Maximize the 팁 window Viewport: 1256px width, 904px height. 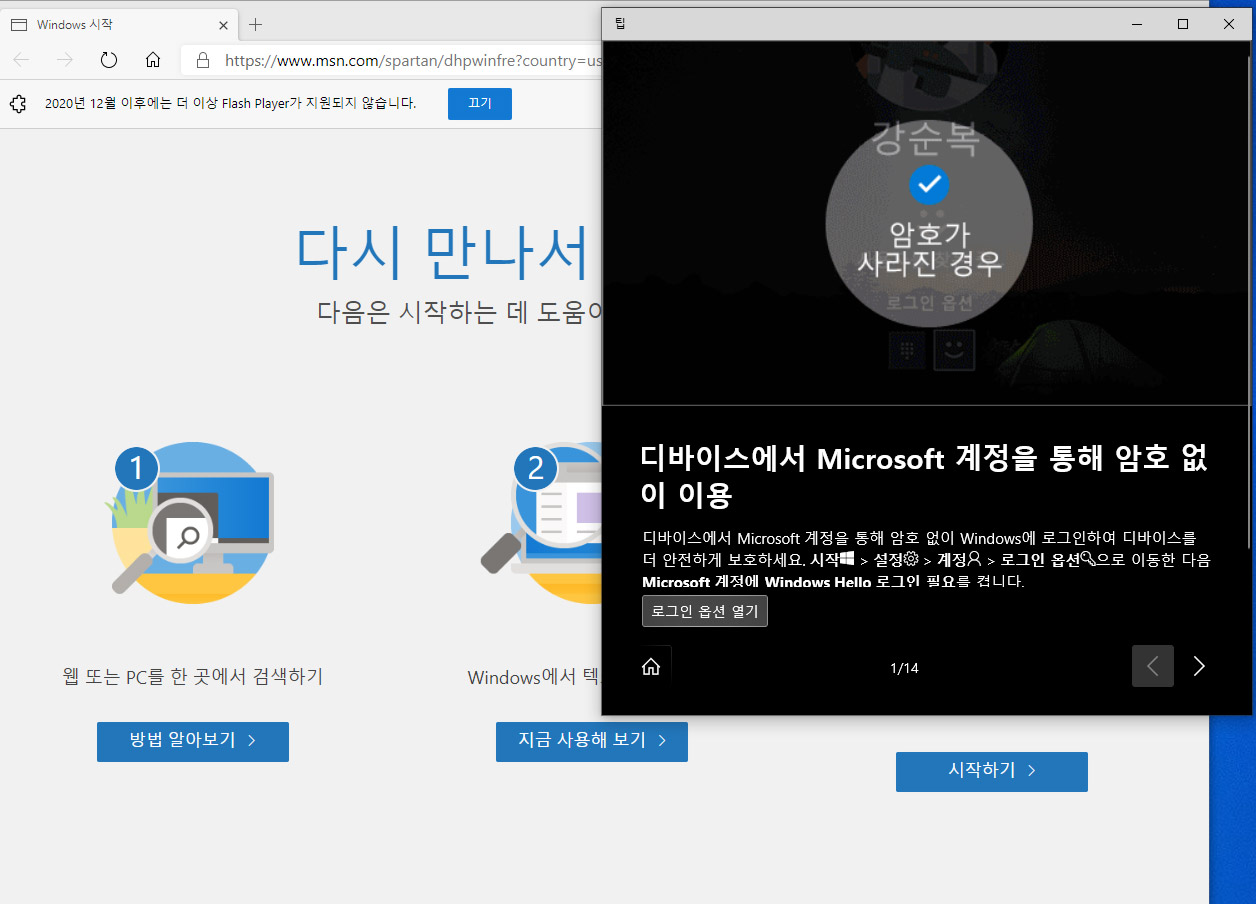pos(1183,24)
